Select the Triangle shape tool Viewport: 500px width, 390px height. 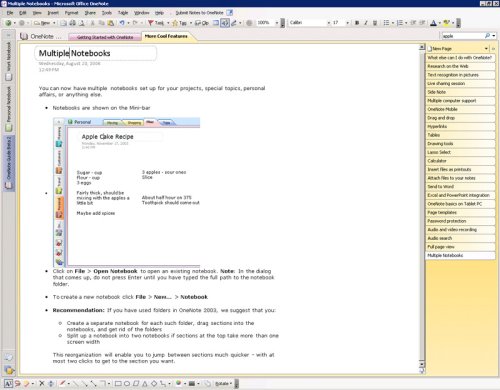tap(145, 383)
